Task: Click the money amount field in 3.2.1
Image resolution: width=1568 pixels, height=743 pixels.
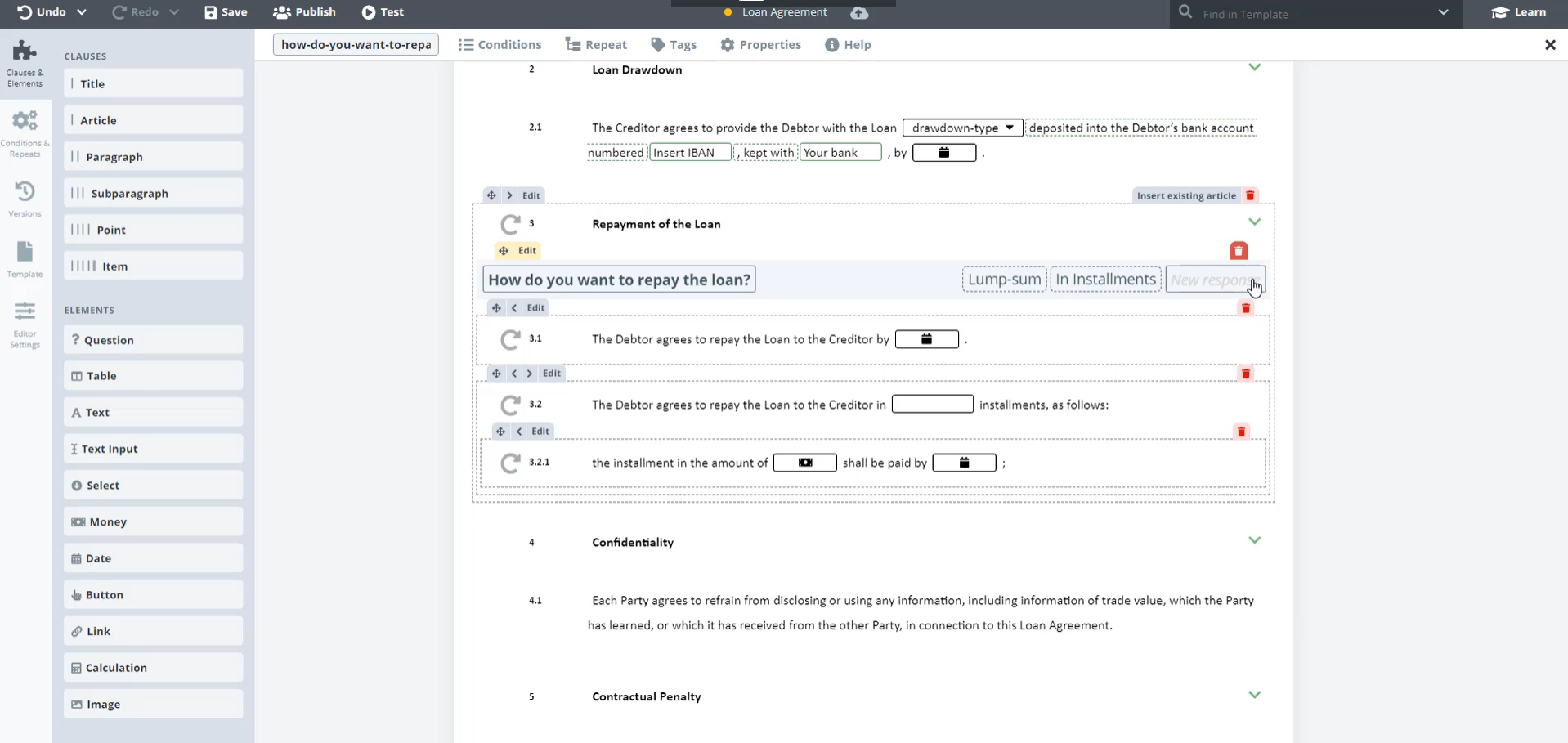Action: (804, 463)
